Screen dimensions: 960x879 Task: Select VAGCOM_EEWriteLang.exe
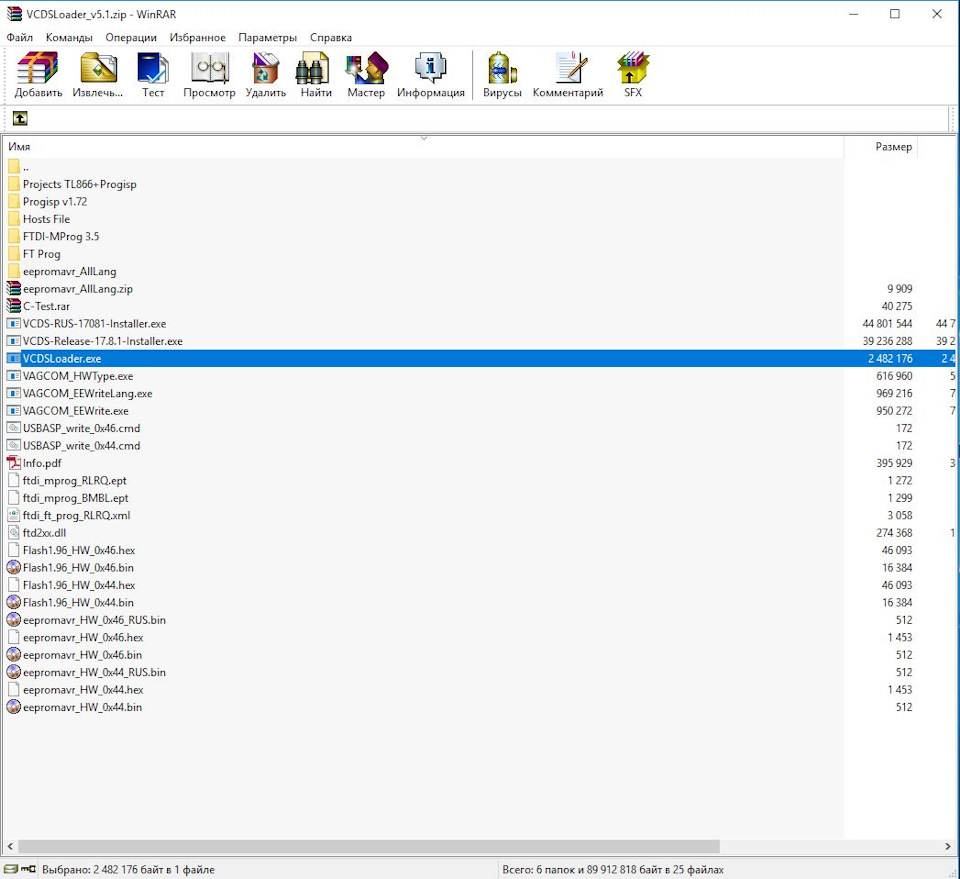pos(88,393)
